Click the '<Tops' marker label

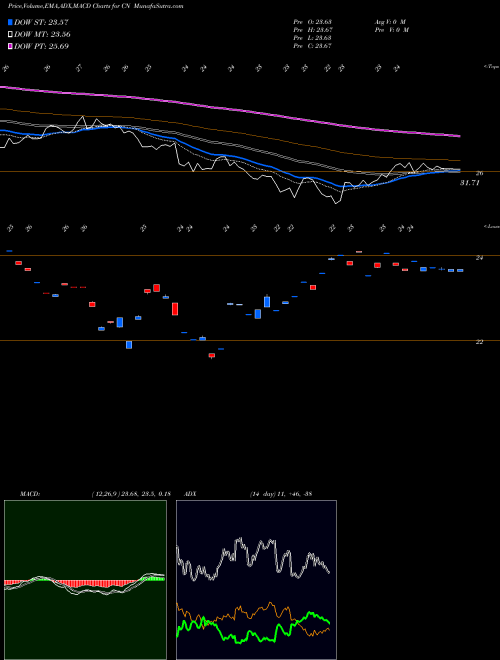point(491,67)
